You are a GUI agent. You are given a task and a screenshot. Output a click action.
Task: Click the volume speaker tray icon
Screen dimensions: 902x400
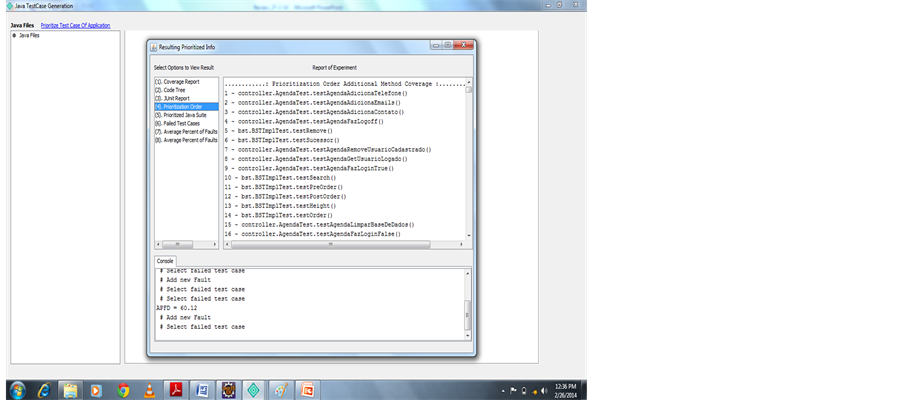544,391
